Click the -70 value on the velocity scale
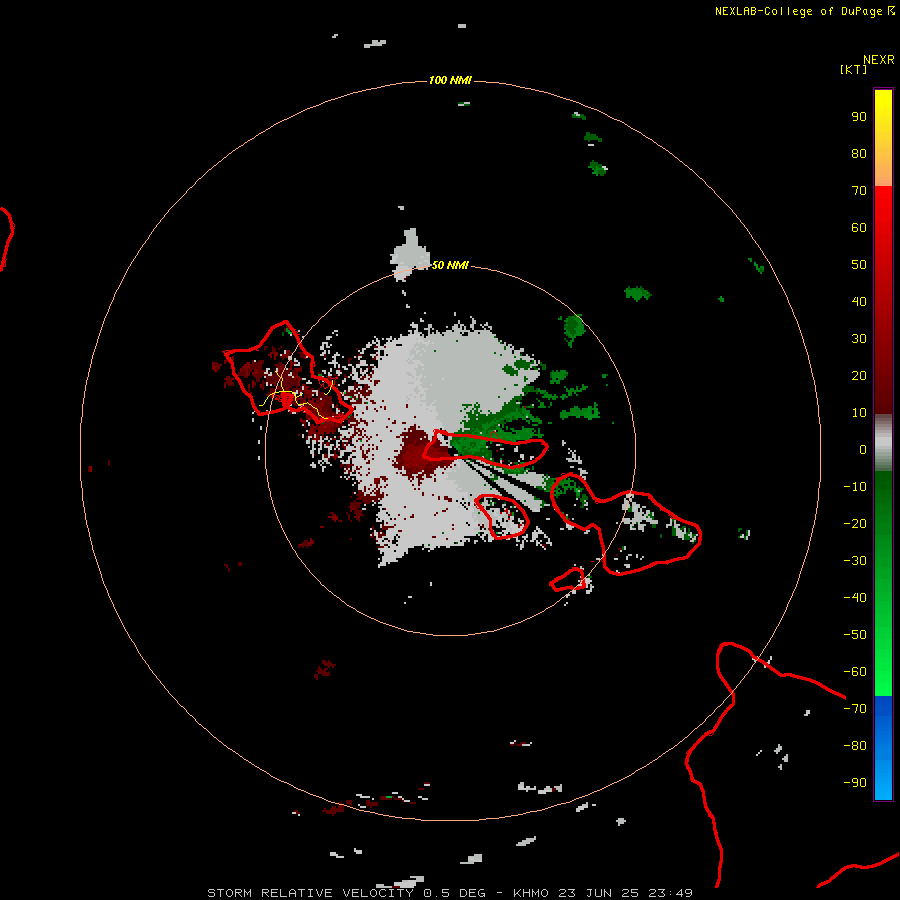The width and height of the screenshot is (900, 900). pos(855,709)
